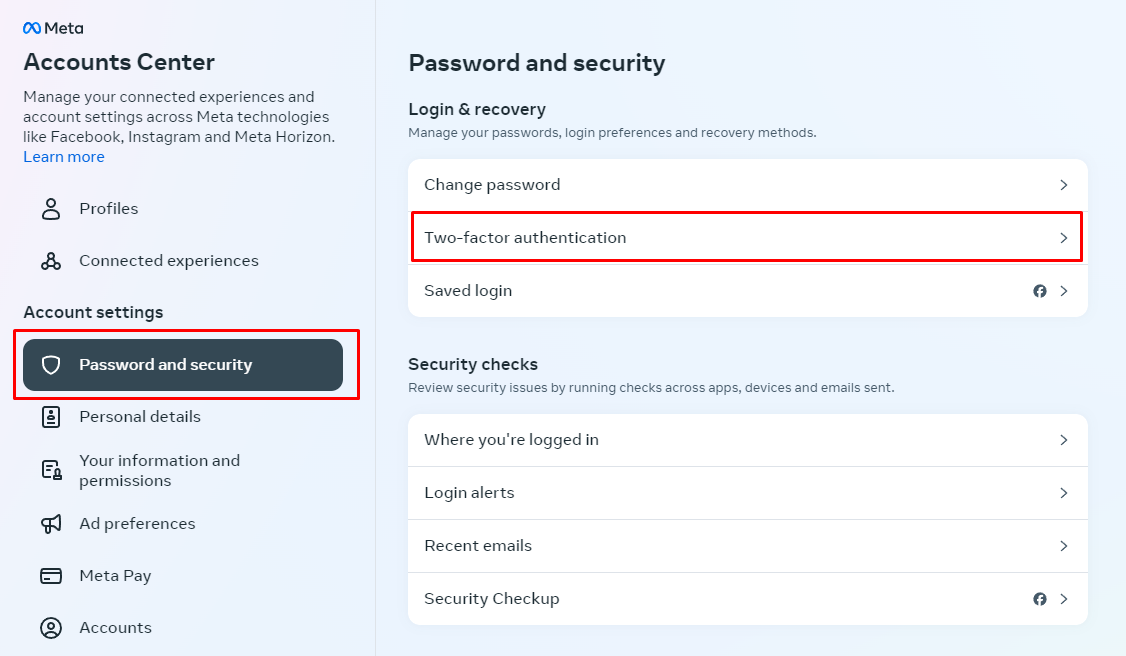
Task: Click the Personal details ID icon
Action: (x=51, y=417)
